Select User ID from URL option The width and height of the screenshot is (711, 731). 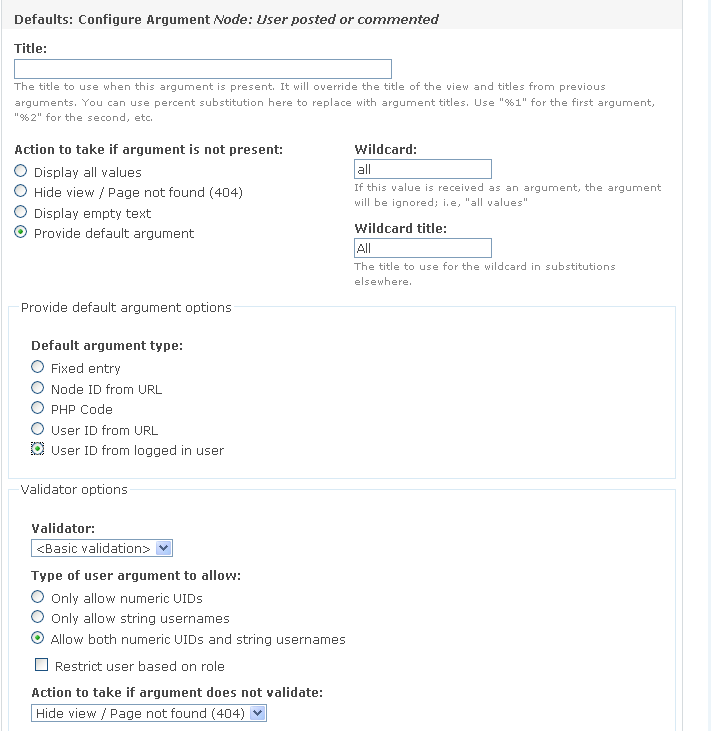[x=38, y=430]
